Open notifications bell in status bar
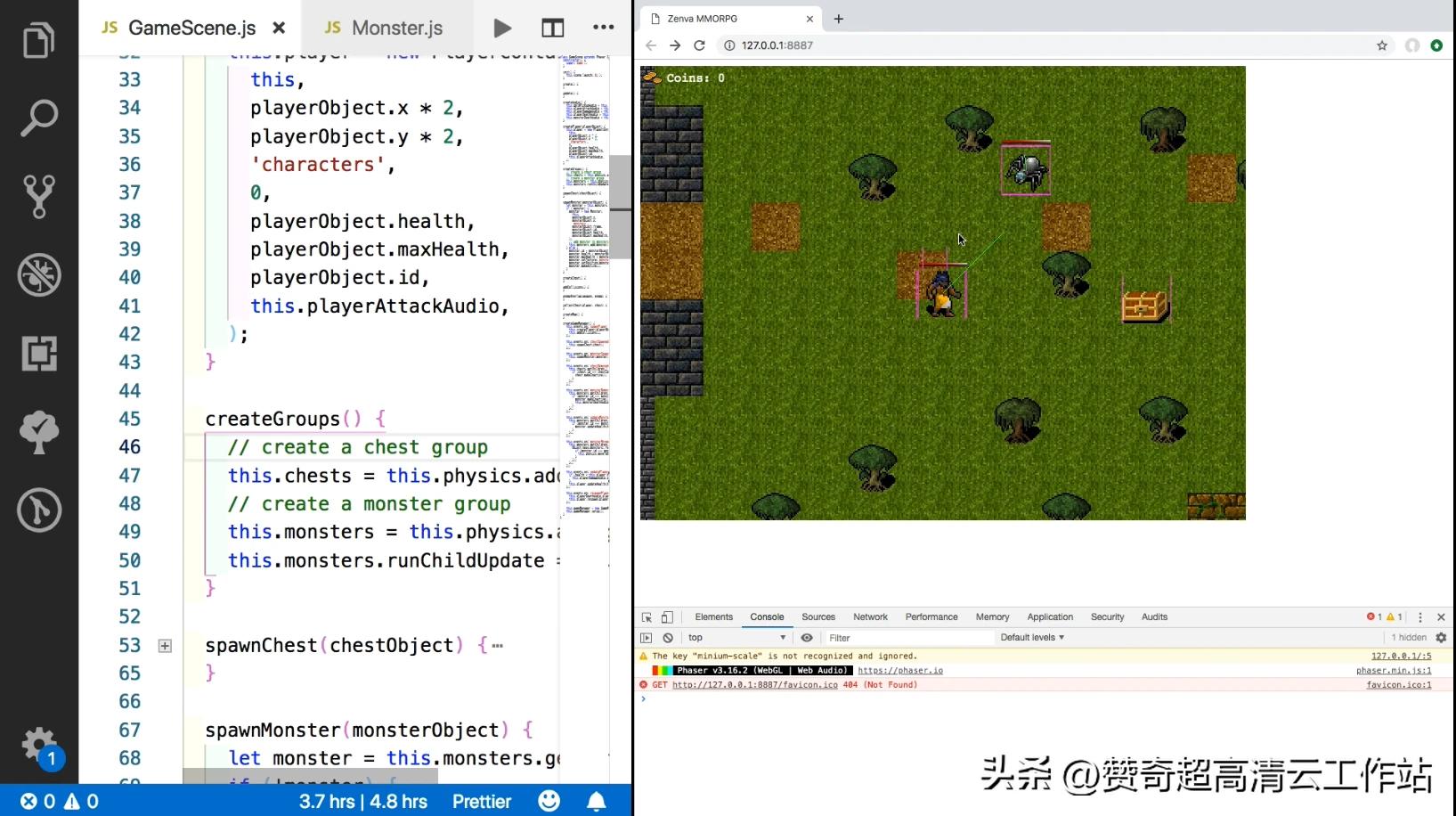 point(597,802)
